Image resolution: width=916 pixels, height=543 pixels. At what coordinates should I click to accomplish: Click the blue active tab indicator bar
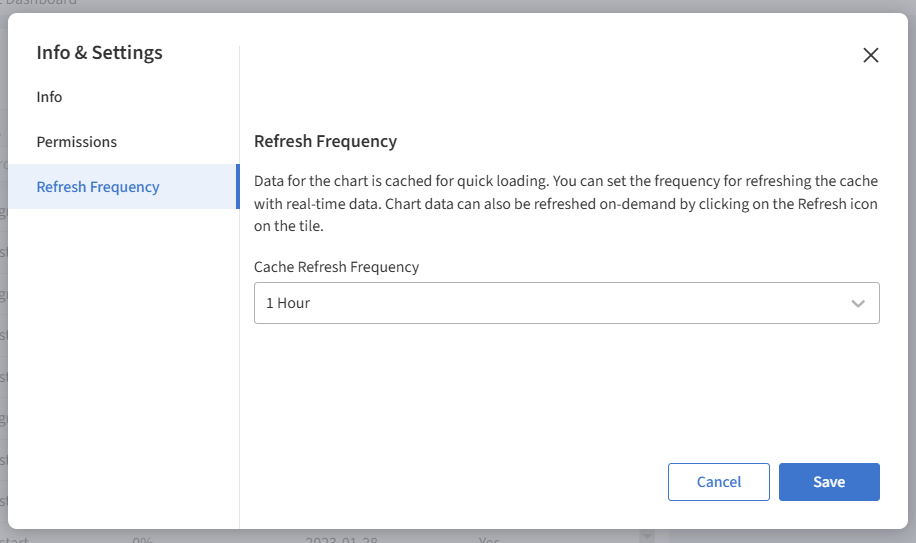[x=237, y=187]
